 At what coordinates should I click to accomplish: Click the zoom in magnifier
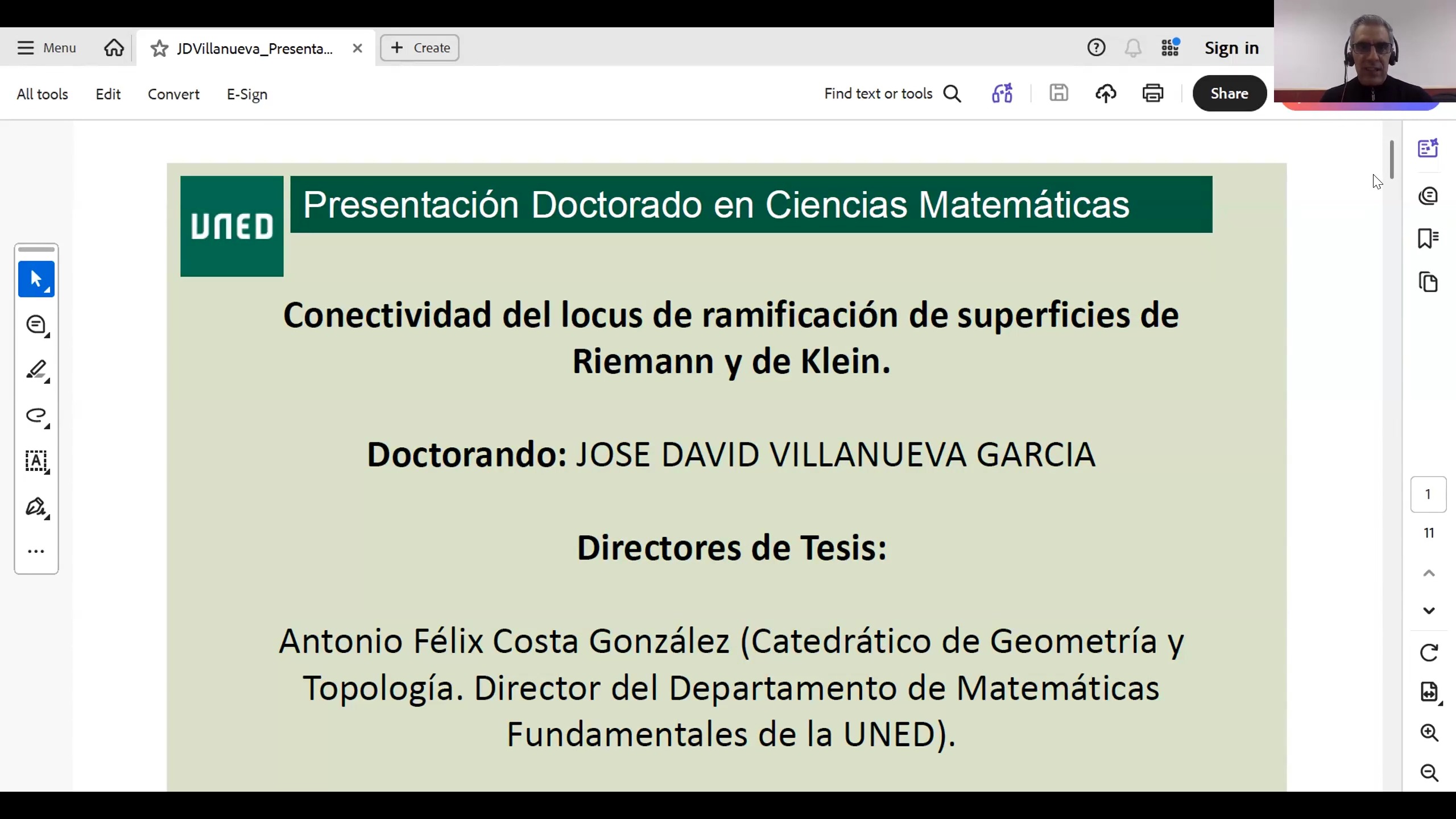coord(1429,733)
